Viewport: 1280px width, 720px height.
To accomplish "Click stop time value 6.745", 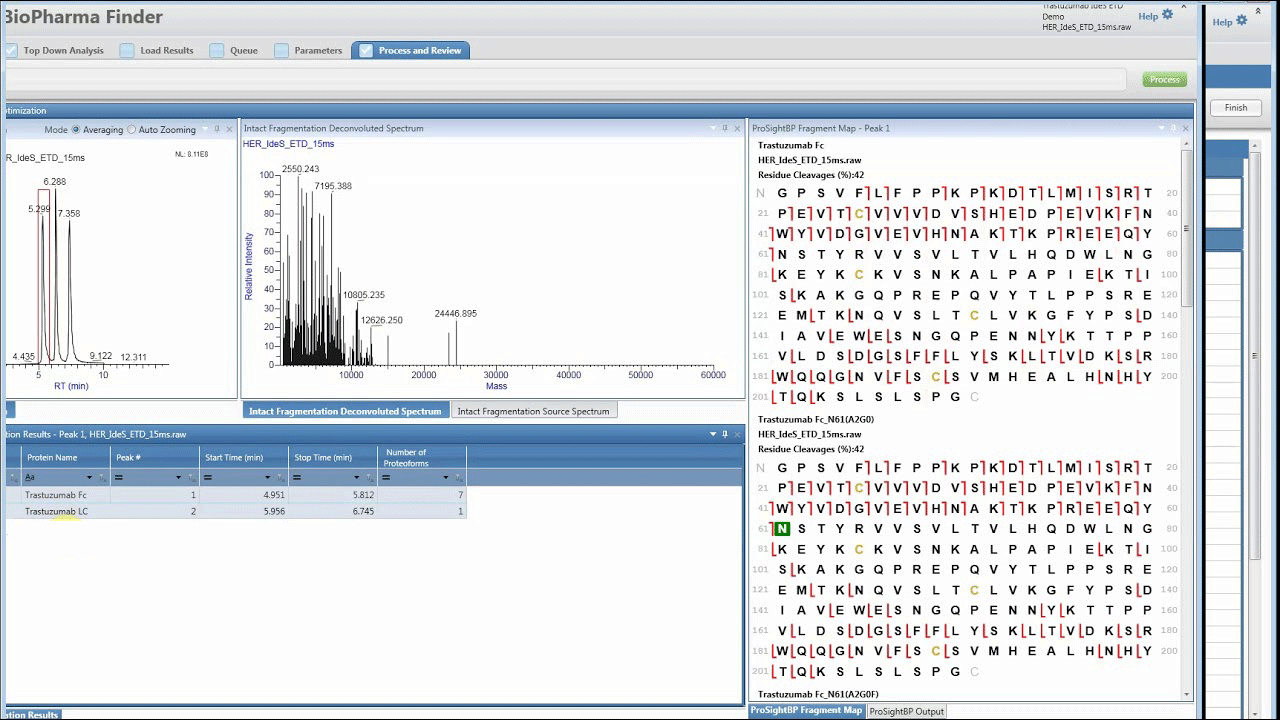I will pos(363,511).
